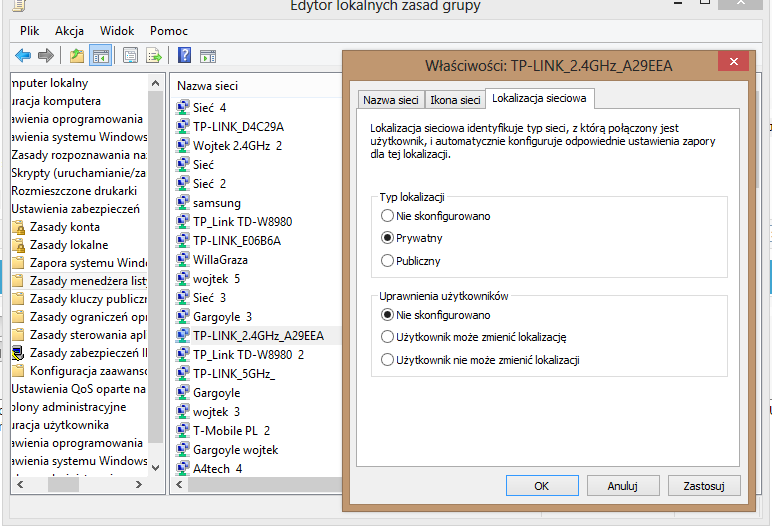This screenshot has width=772, height=527.
Task: Click the Back arrow toolbar icon
Action: click(x=22, y=55)
